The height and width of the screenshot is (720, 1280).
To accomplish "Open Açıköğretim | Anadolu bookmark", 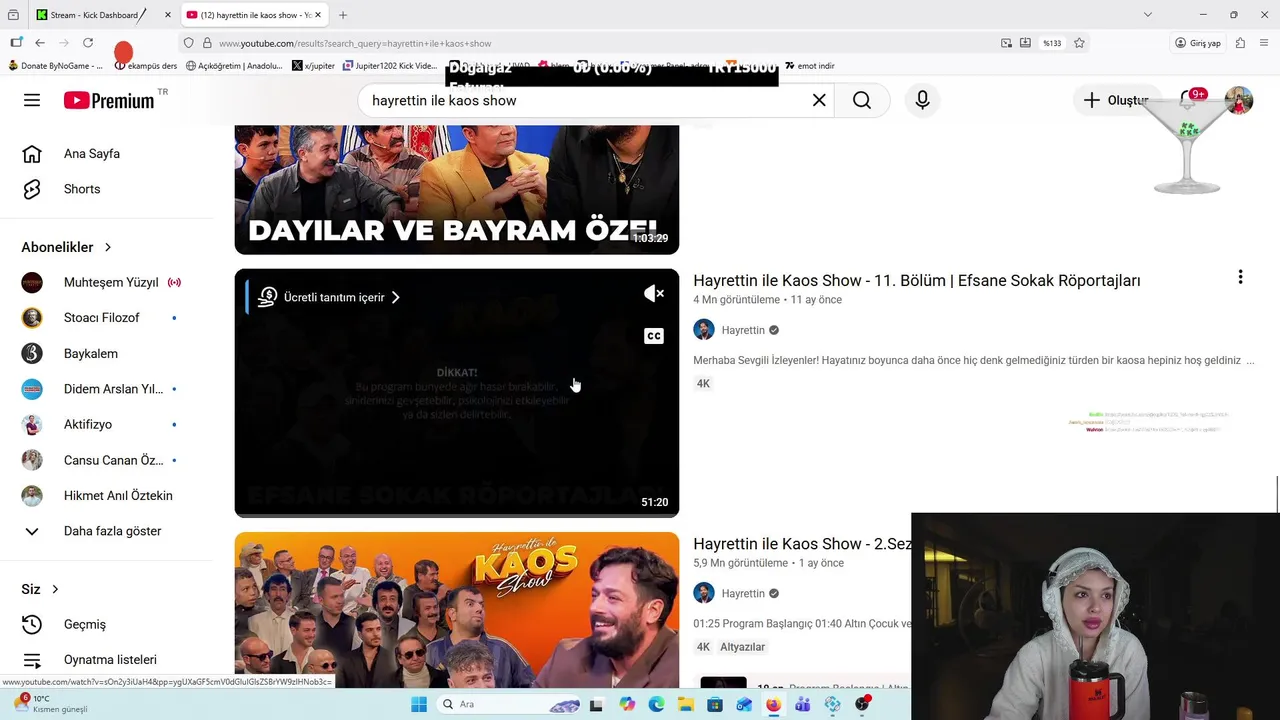I will (234, 66).
